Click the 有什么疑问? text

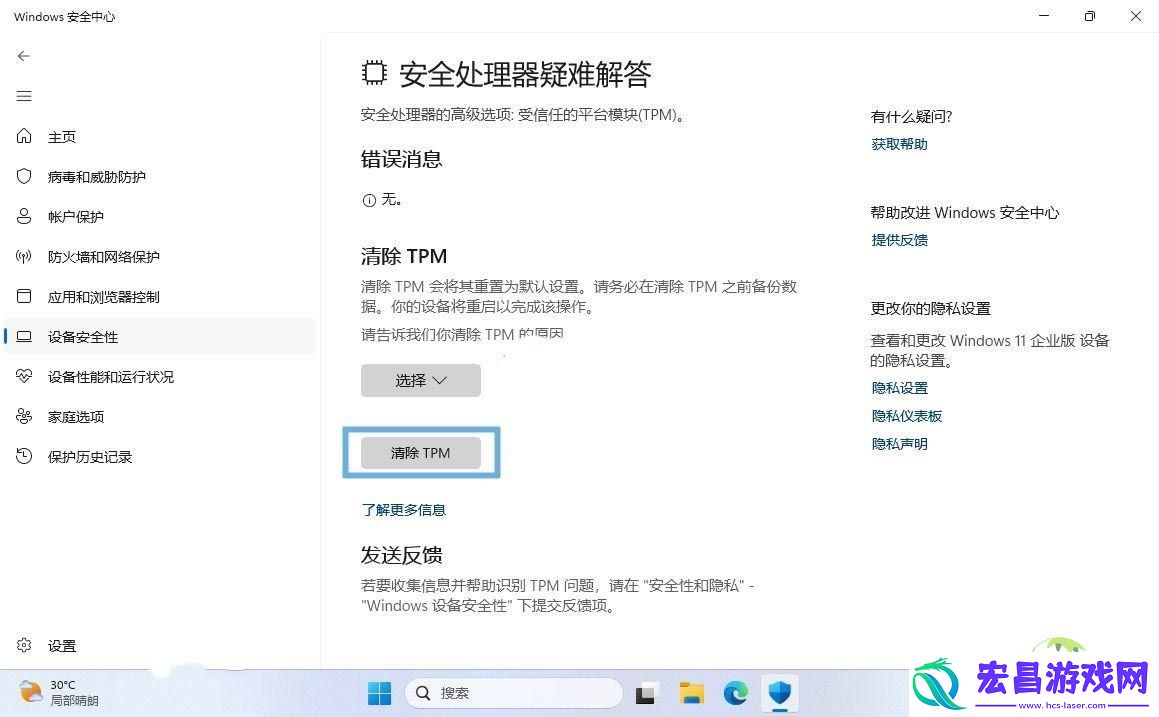[x=911, y=117]
